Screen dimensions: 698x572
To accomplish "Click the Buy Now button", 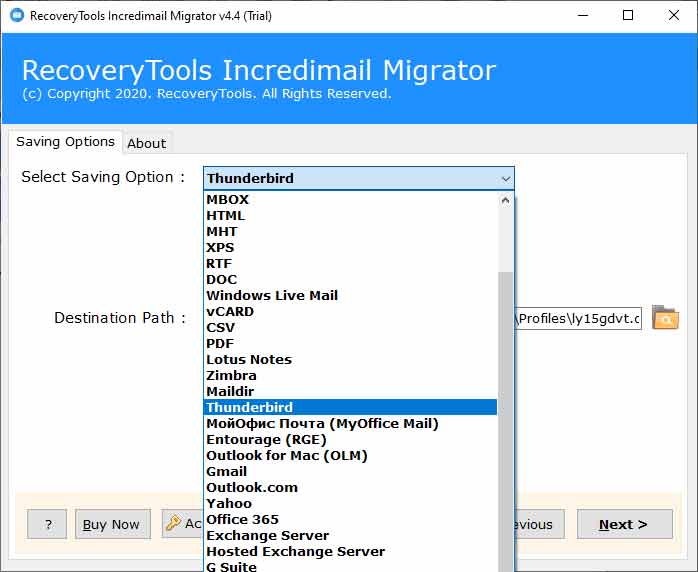I will click(113, 524).
